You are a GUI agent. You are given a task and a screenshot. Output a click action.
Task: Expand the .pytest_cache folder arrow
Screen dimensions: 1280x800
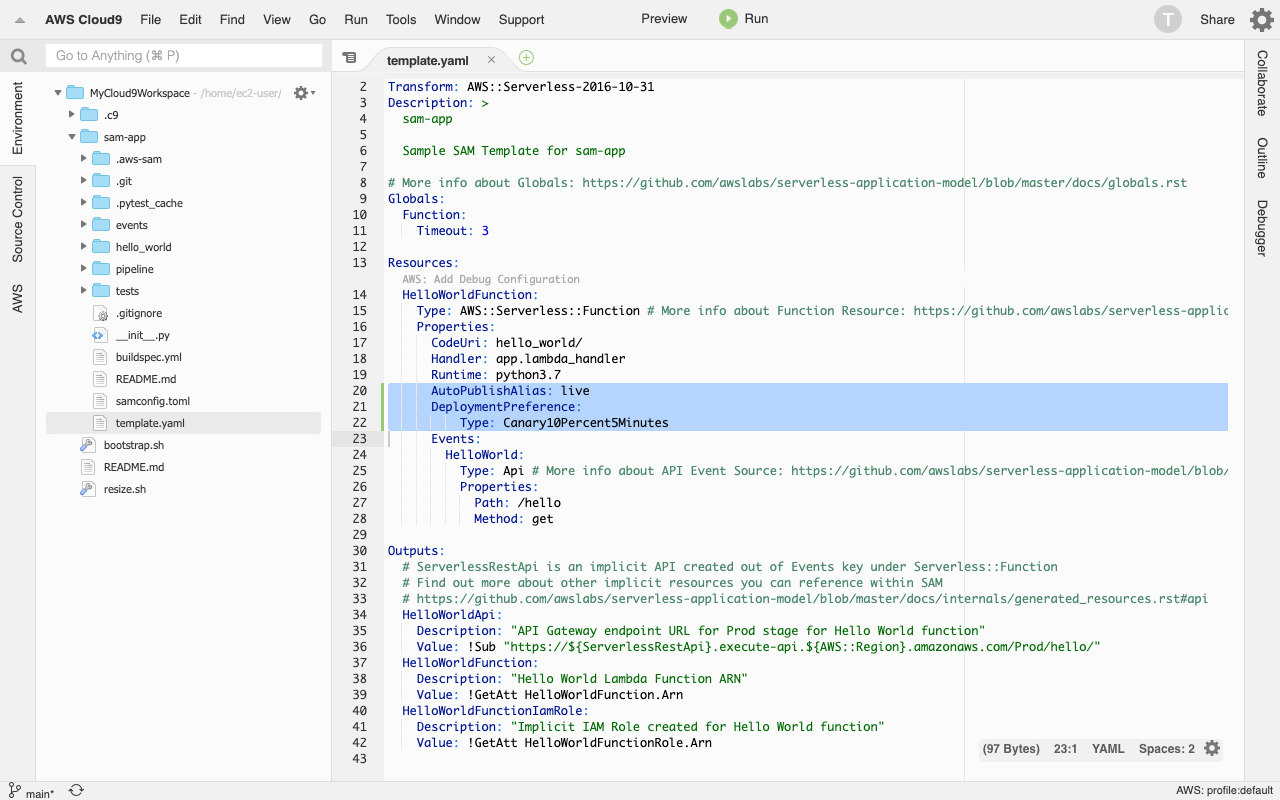click(x=83, y=203)
